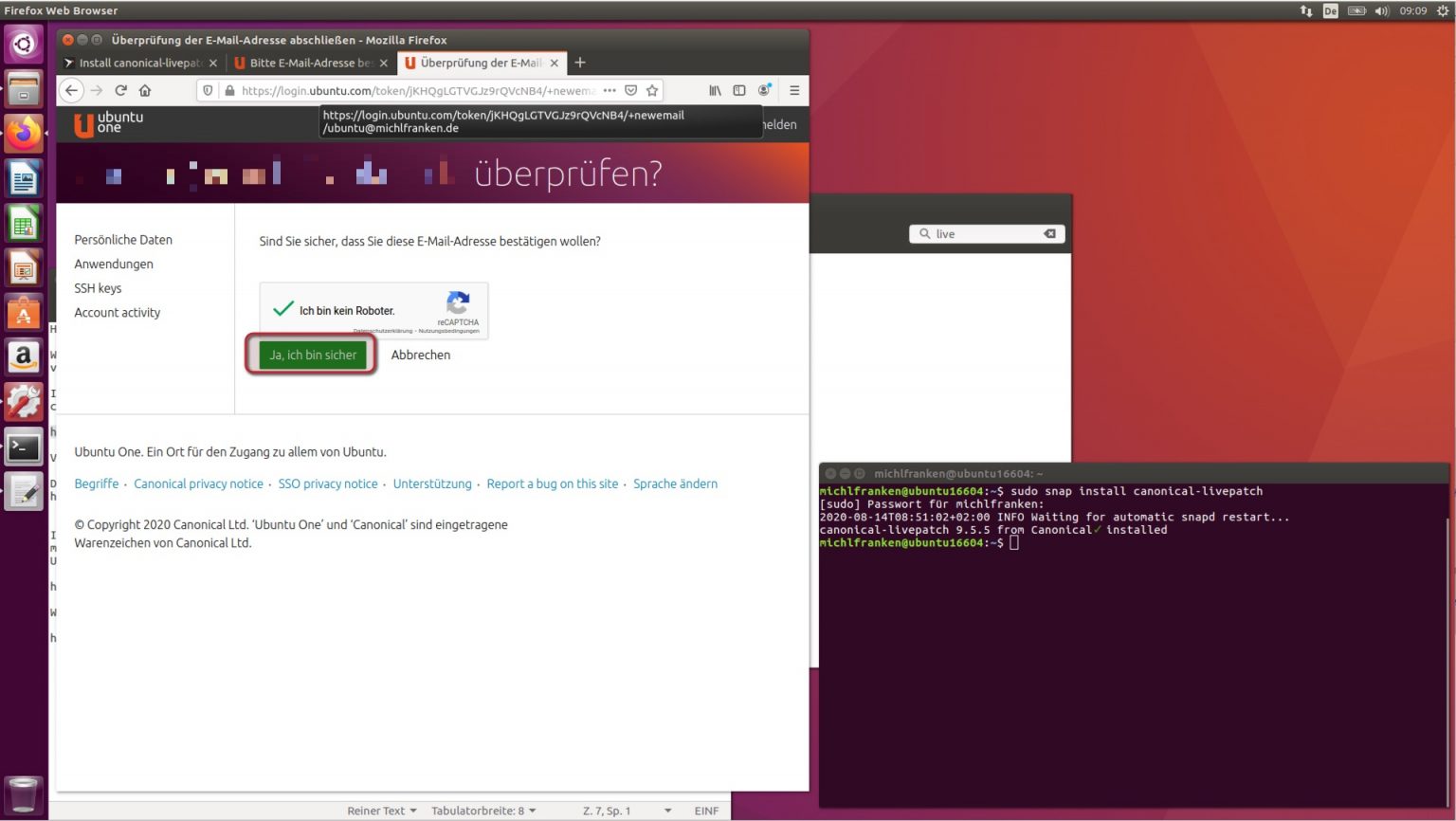Close the Bitte E-Mail-Adresse tab
Image resolution: width=1456 pixels, height=821 pixels.
[x=383, y=63]
